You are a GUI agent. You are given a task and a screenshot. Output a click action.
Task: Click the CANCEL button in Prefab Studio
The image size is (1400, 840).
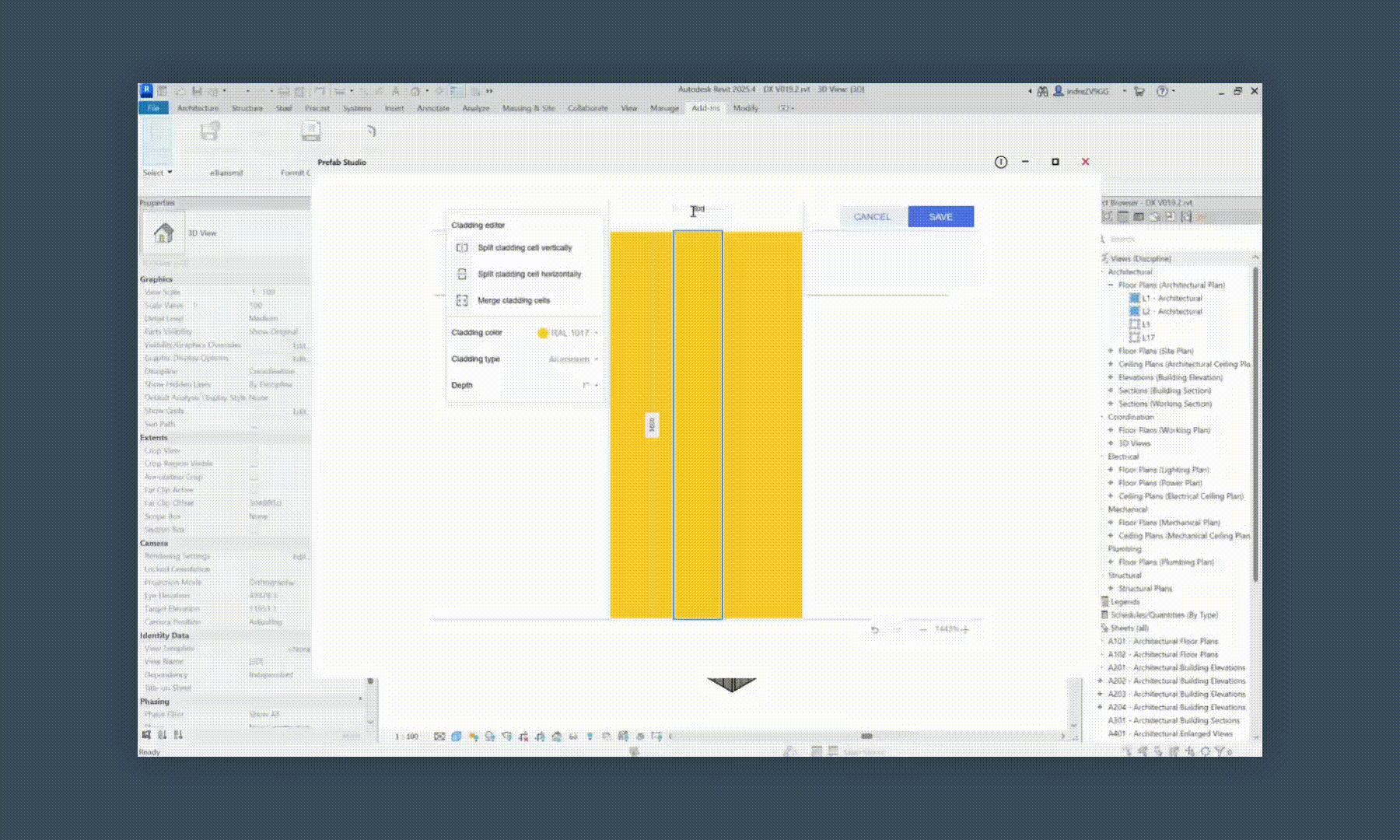[x=871, y=217]
